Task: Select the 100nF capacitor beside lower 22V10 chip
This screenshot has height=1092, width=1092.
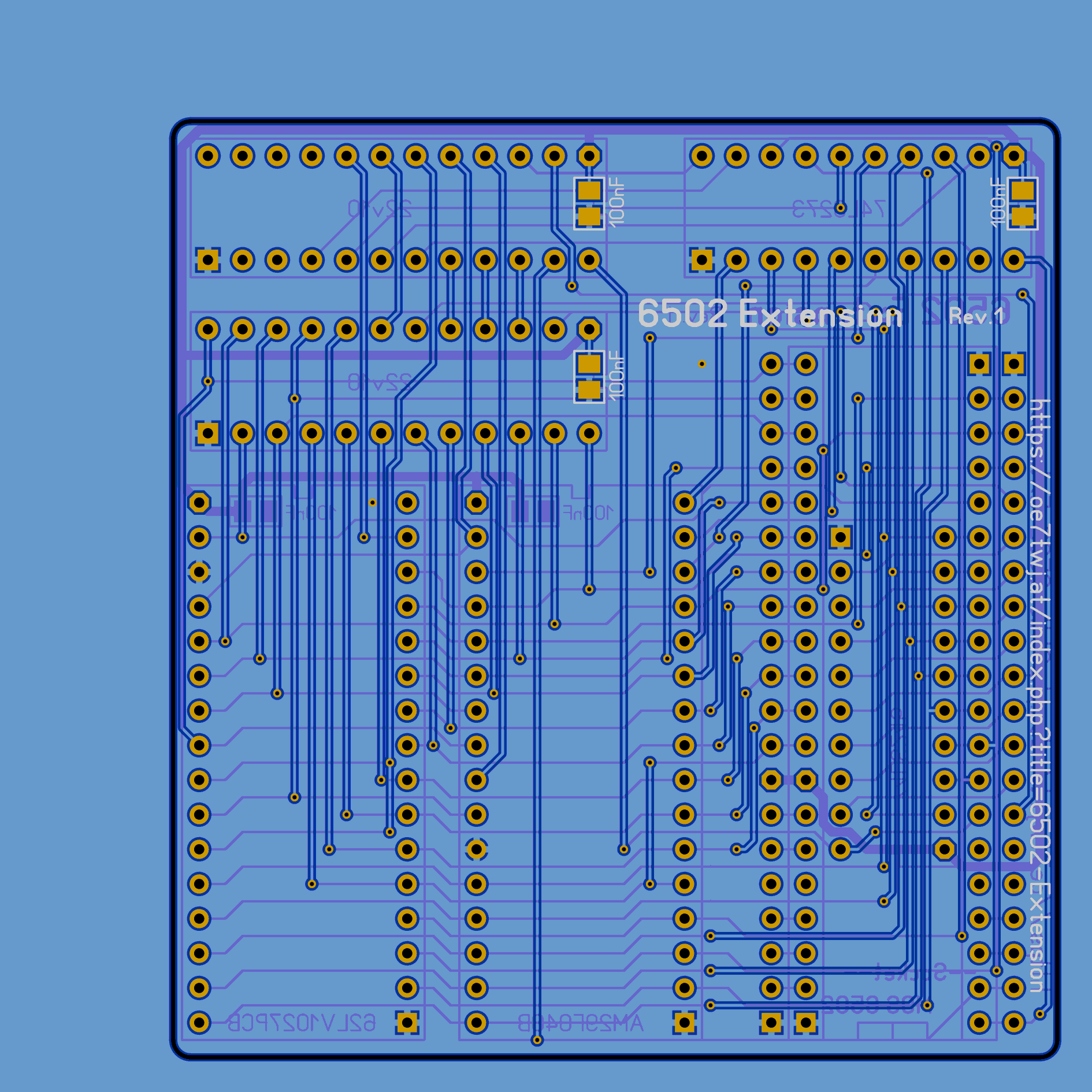Action: [x=589, y=377]
